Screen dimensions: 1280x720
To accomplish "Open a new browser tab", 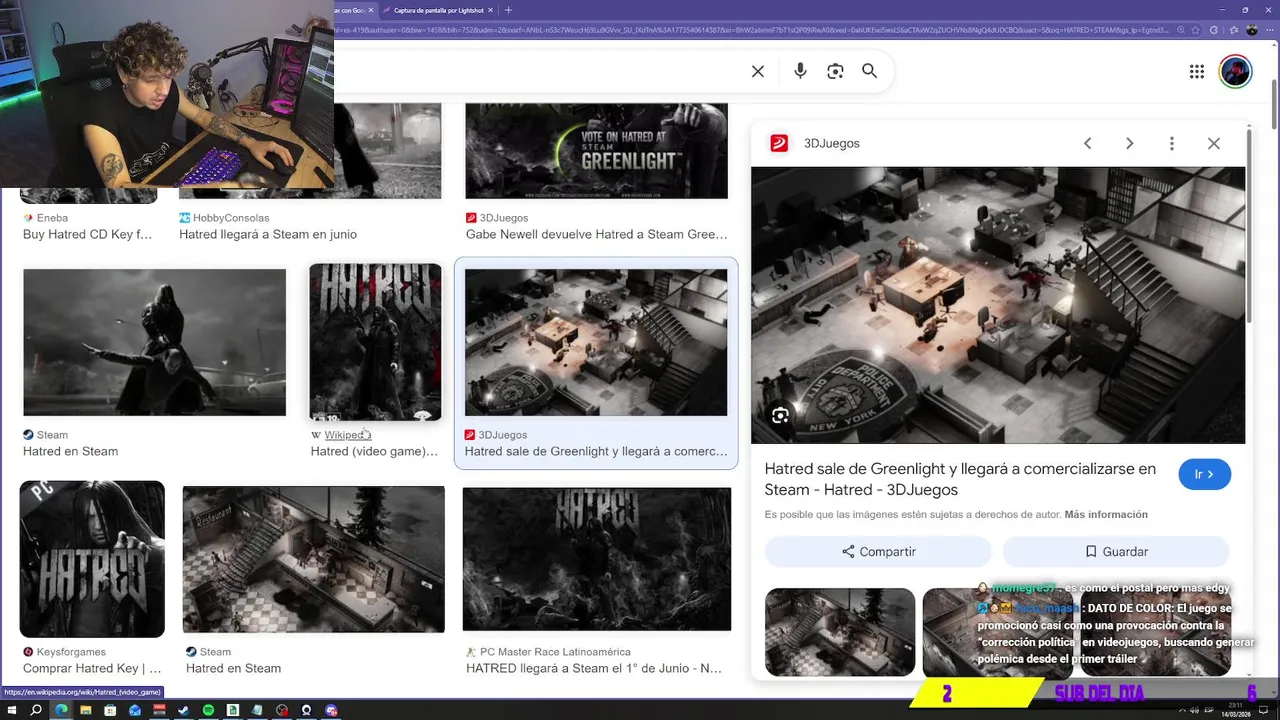I will point(508,10).
